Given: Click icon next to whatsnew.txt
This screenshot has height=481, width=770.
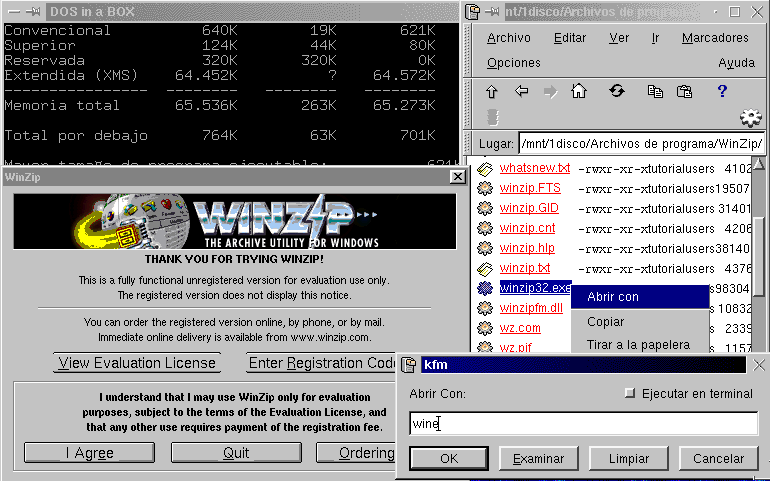Looking at the screenshot, I should pos(485,169).
